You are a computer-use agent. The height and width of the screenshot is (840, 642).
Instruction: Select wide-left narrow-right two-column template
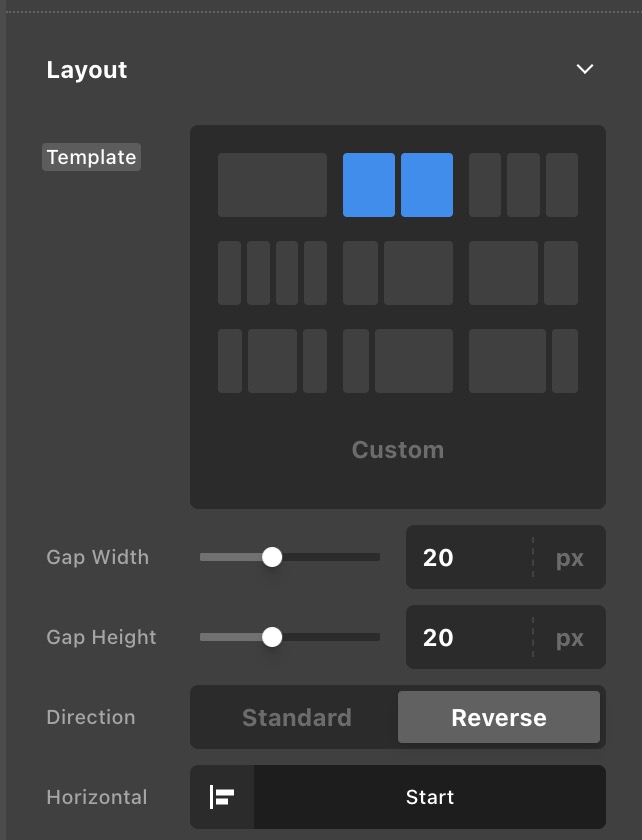523,273
